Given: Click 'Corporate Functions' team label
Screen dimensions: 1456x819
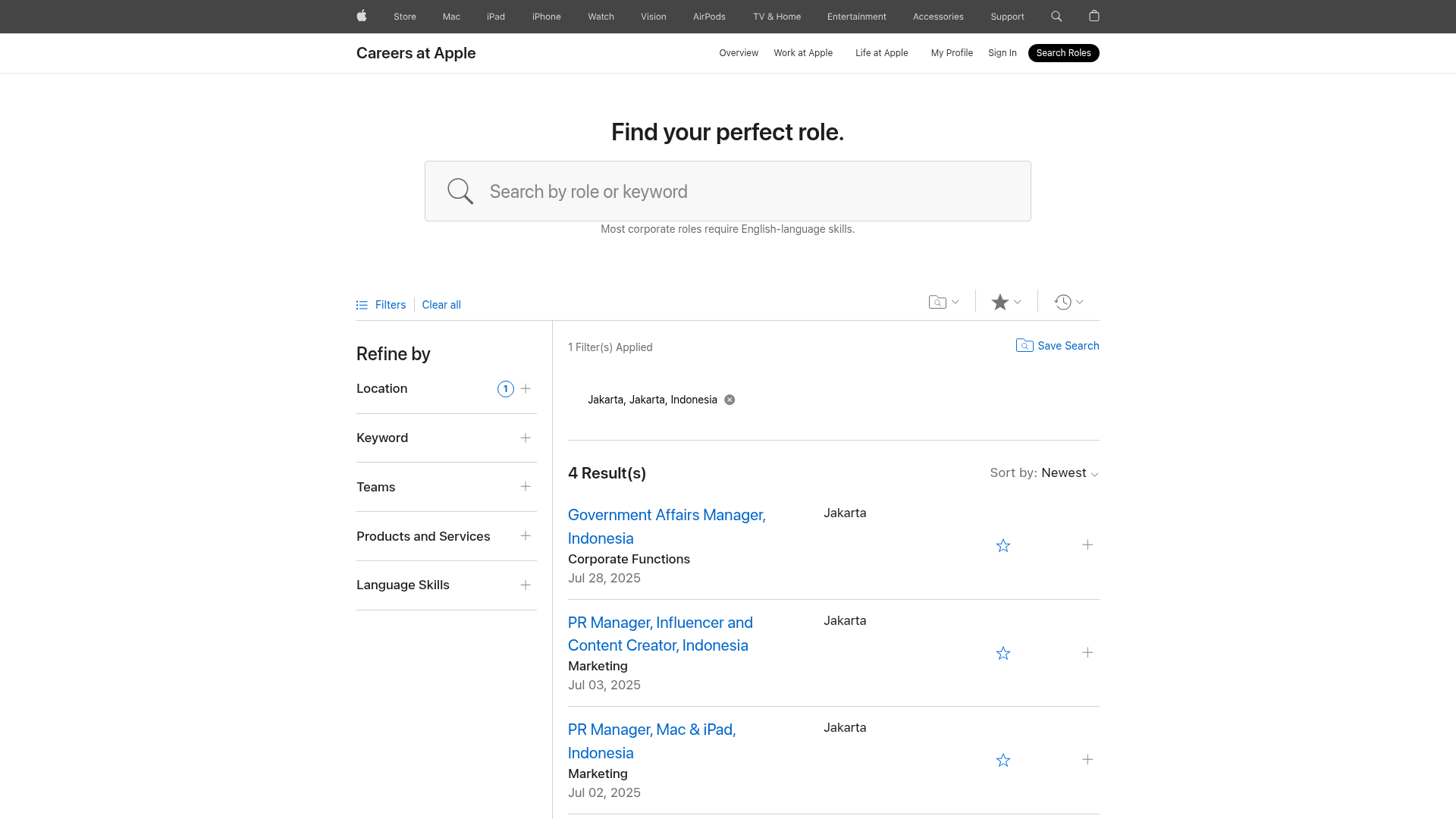Looking at the screenshot, I should coord(629,559).
